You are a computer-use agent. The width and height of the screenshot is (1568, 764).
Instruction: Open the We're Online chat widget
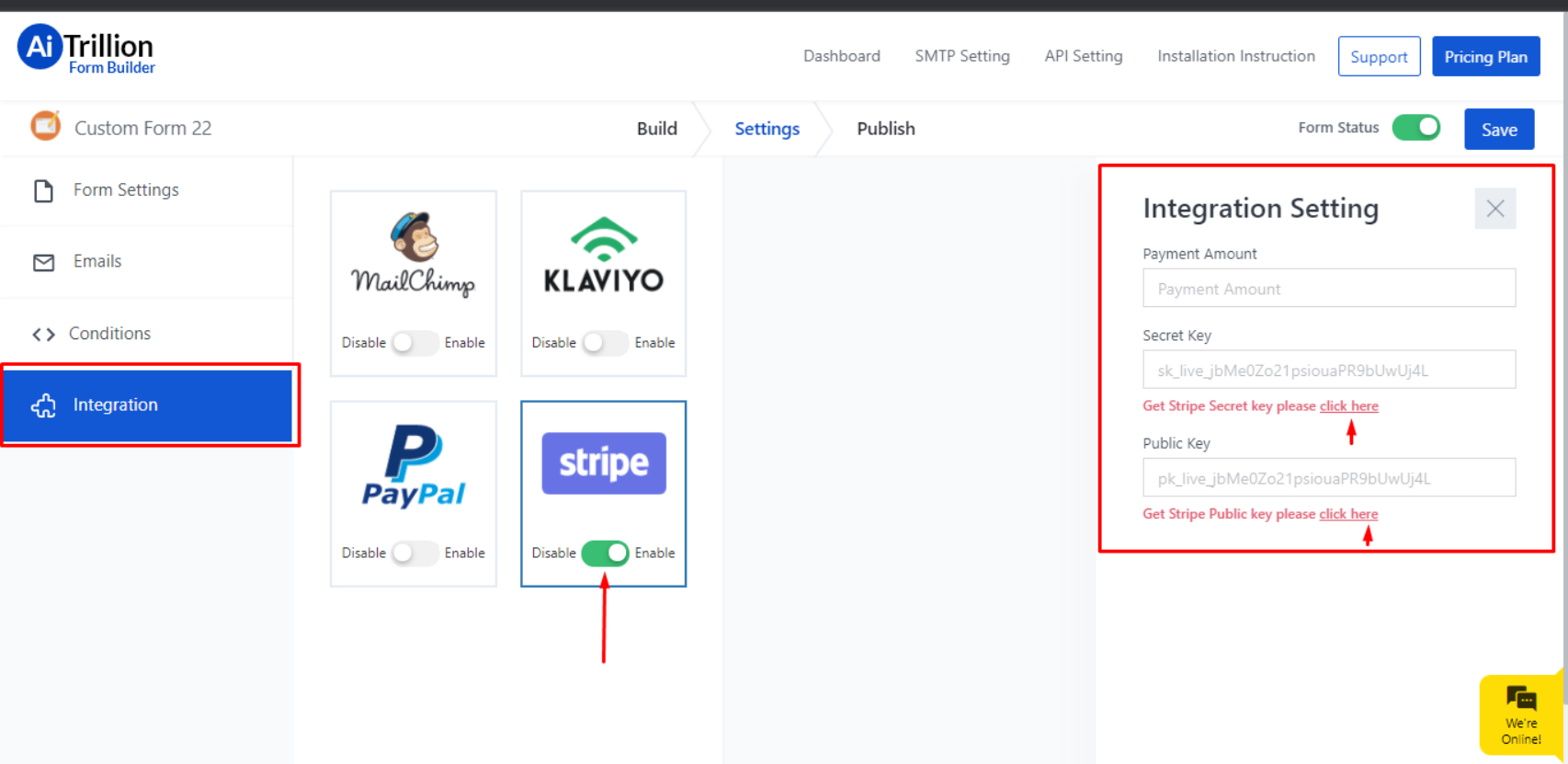pyautogui.click(x=1521, y=714)
